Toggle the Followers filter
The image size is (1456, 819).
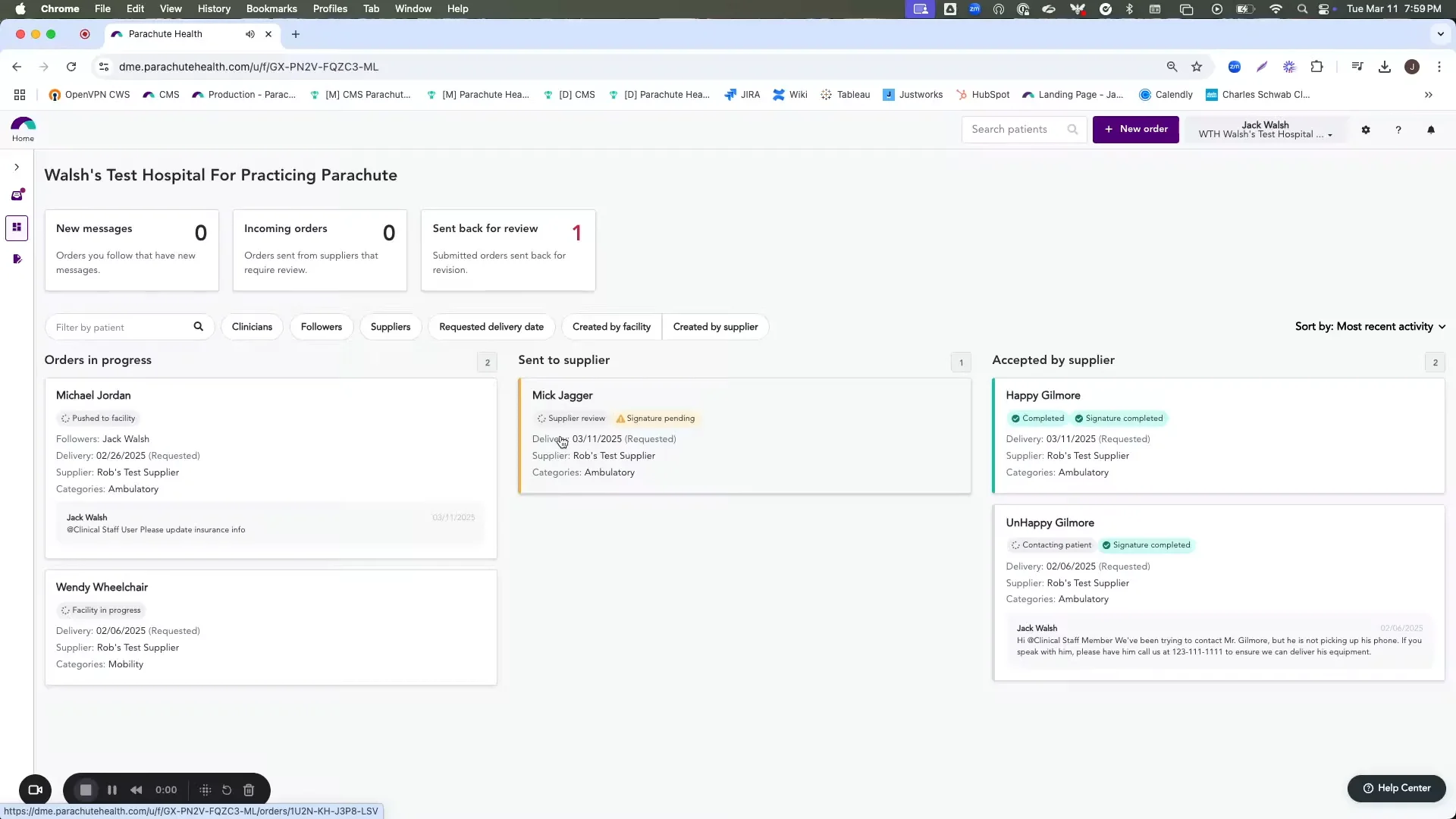point(322,327)
